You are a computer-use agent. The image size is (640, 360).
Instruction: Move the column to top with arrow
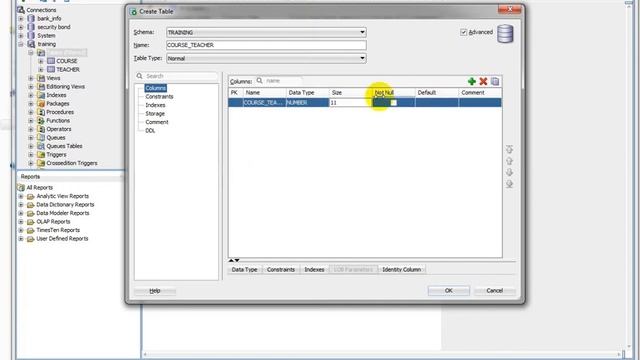click(x=509, y=149)
